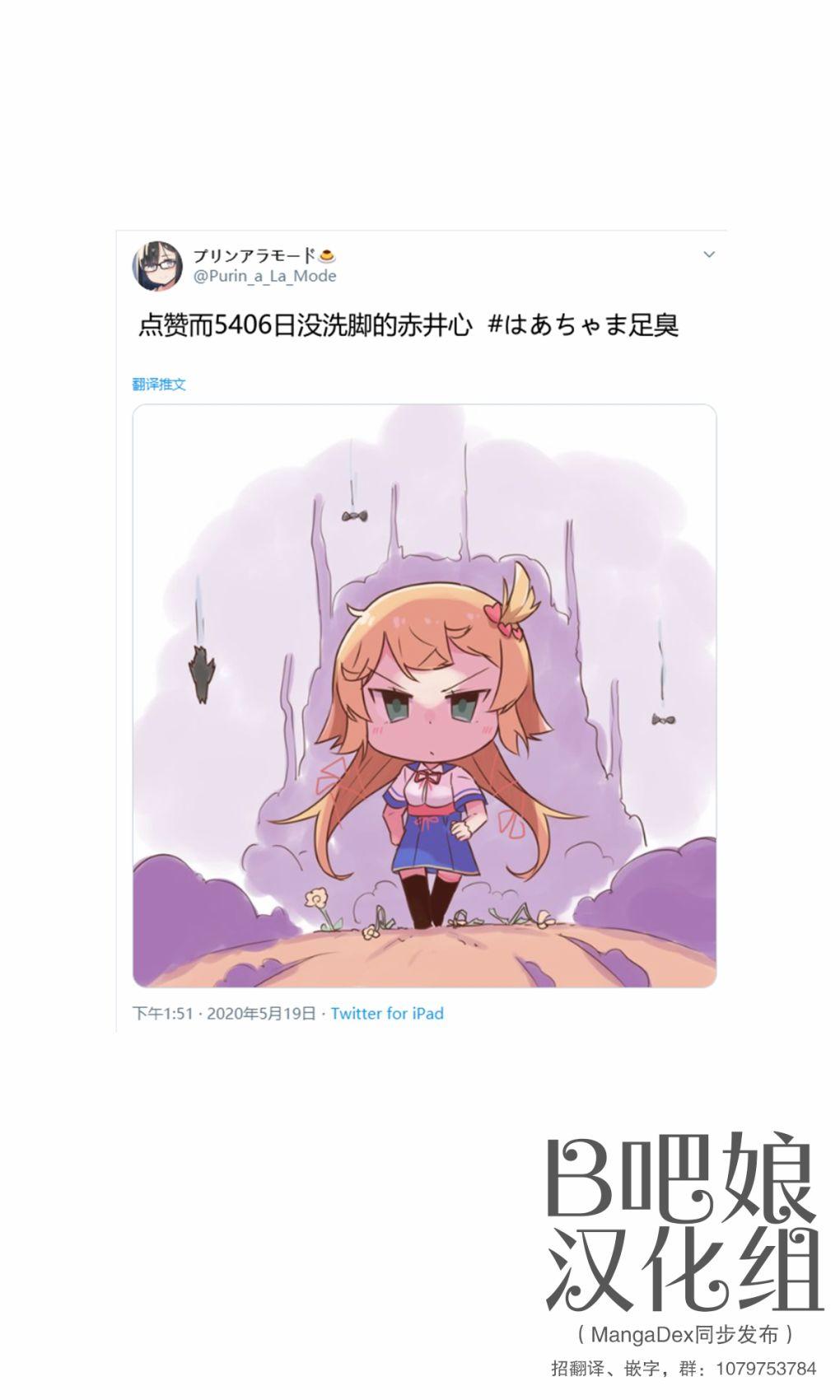Click the MangaDex同步发布 text
The width and height of the screenshot is (840, 1400).
click(685, 1334)
